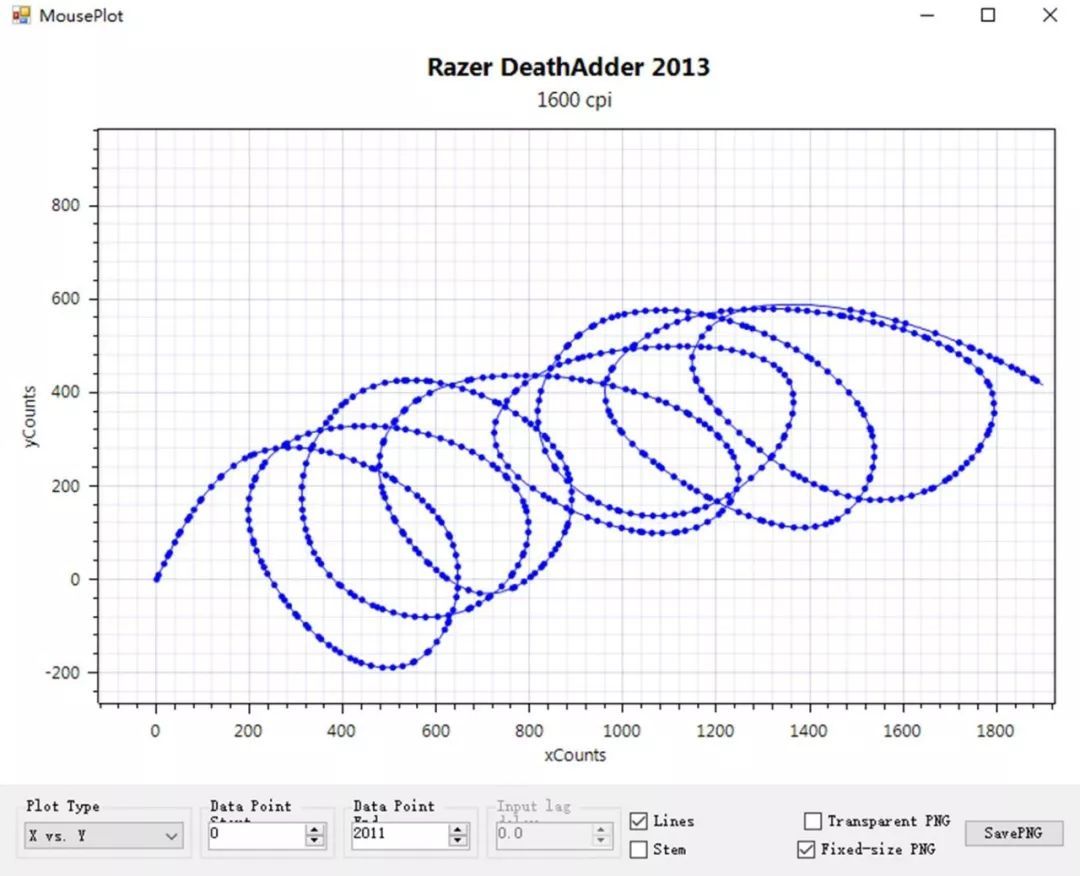Viewport: 1080px width, 876px height.
Task: Click the -200 tick label on y-axis
Action: tap(62, 673)
